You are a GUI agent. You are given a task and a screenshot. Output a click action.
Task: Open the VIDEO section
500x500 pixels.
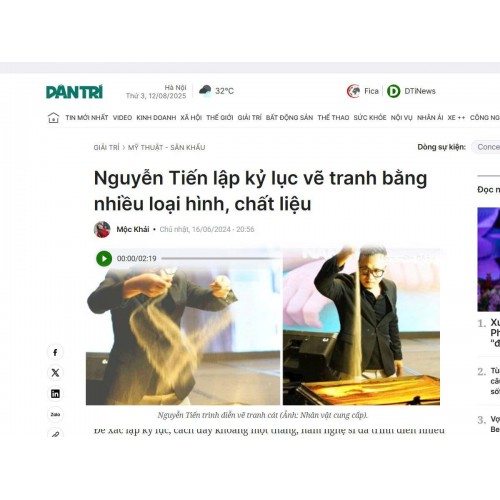pos(122,118)
